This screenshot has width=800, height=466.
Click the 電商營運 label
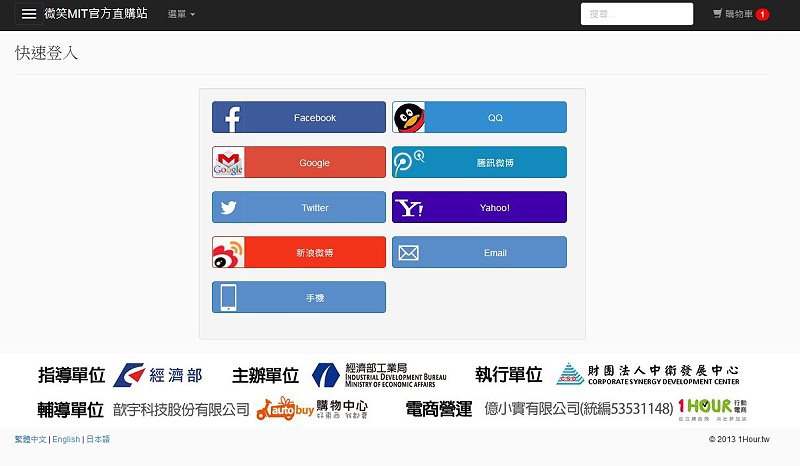(439, 409)
